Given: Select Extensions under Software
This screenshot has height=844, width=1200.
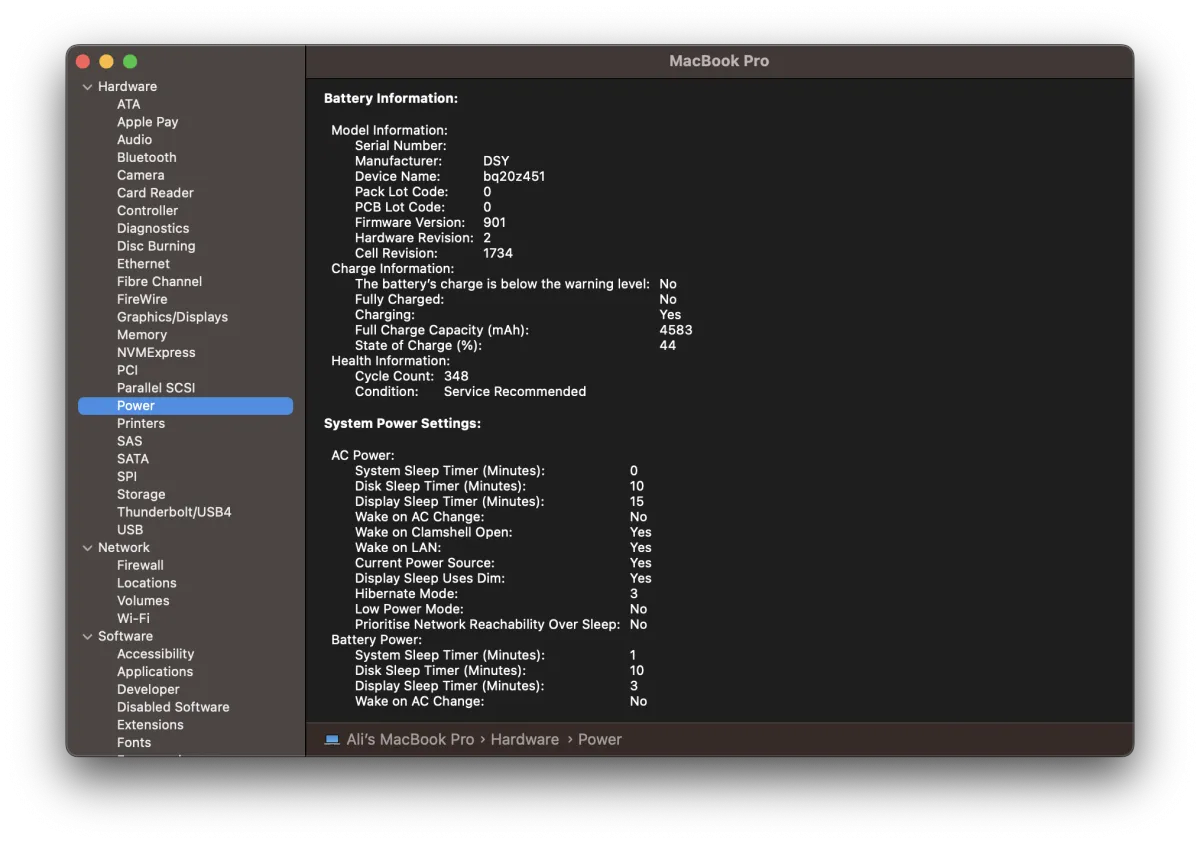Looking at the screenshot, I should point(150,725).
